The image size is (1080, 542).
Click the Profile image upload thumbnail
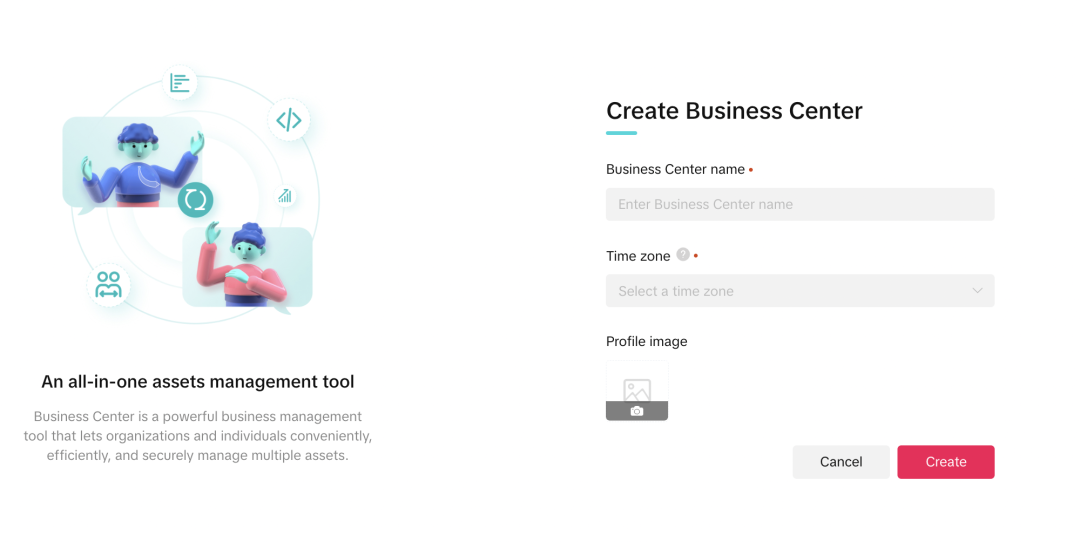[x=637, y=390]
